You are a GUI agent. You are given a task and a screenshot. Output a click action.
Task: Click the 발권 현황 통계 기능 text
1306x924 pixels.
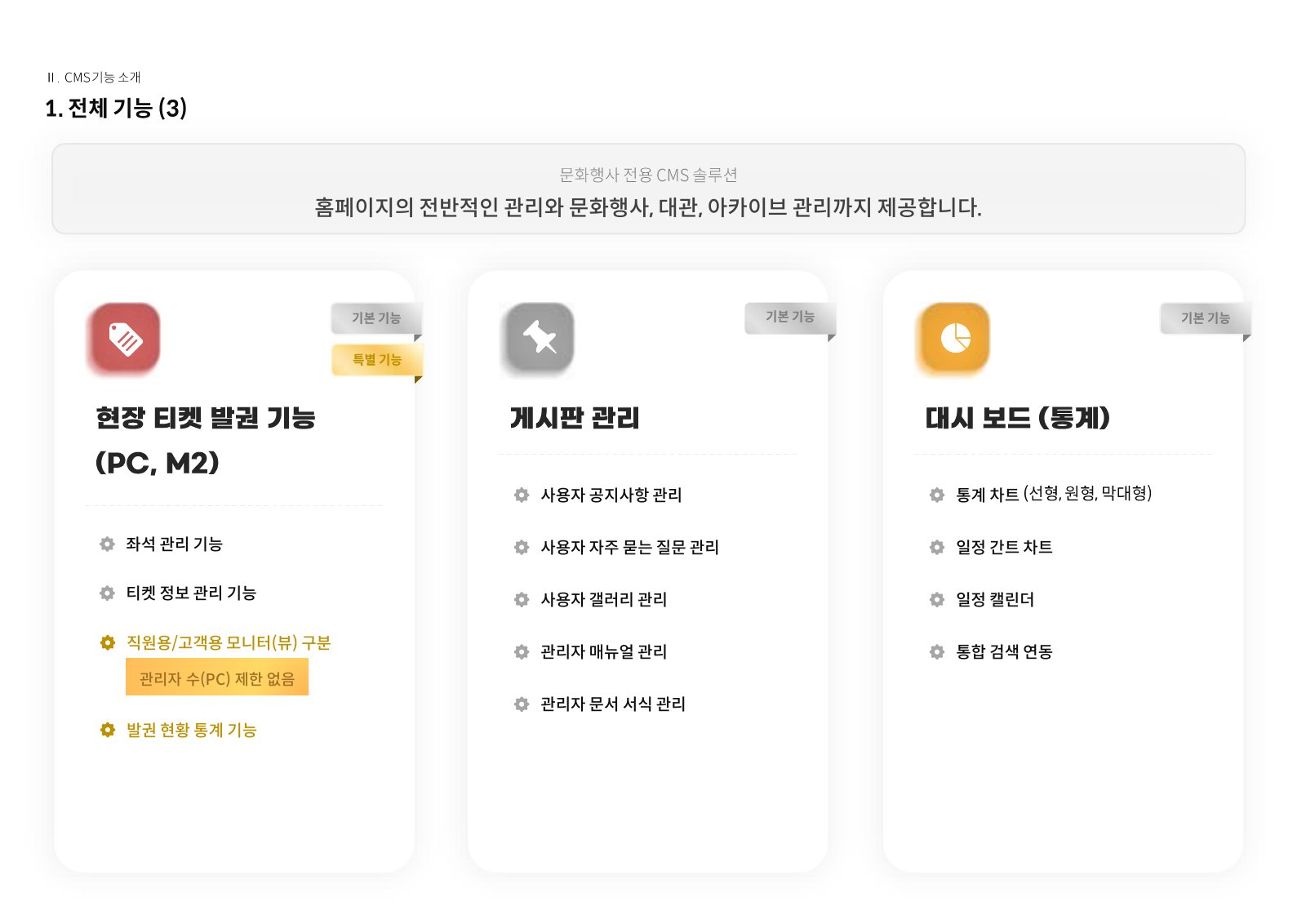pos(191,730)
